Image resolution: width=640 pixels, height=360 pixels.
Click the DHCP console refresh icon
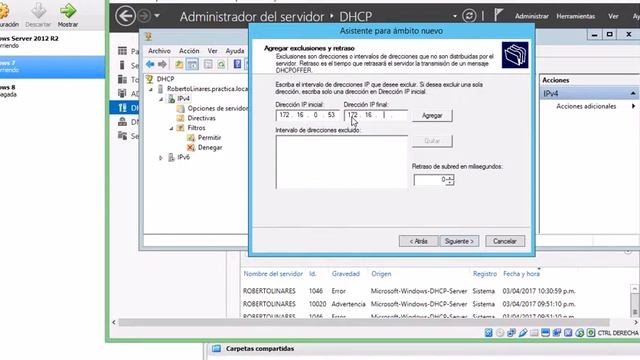click(221, 64)
